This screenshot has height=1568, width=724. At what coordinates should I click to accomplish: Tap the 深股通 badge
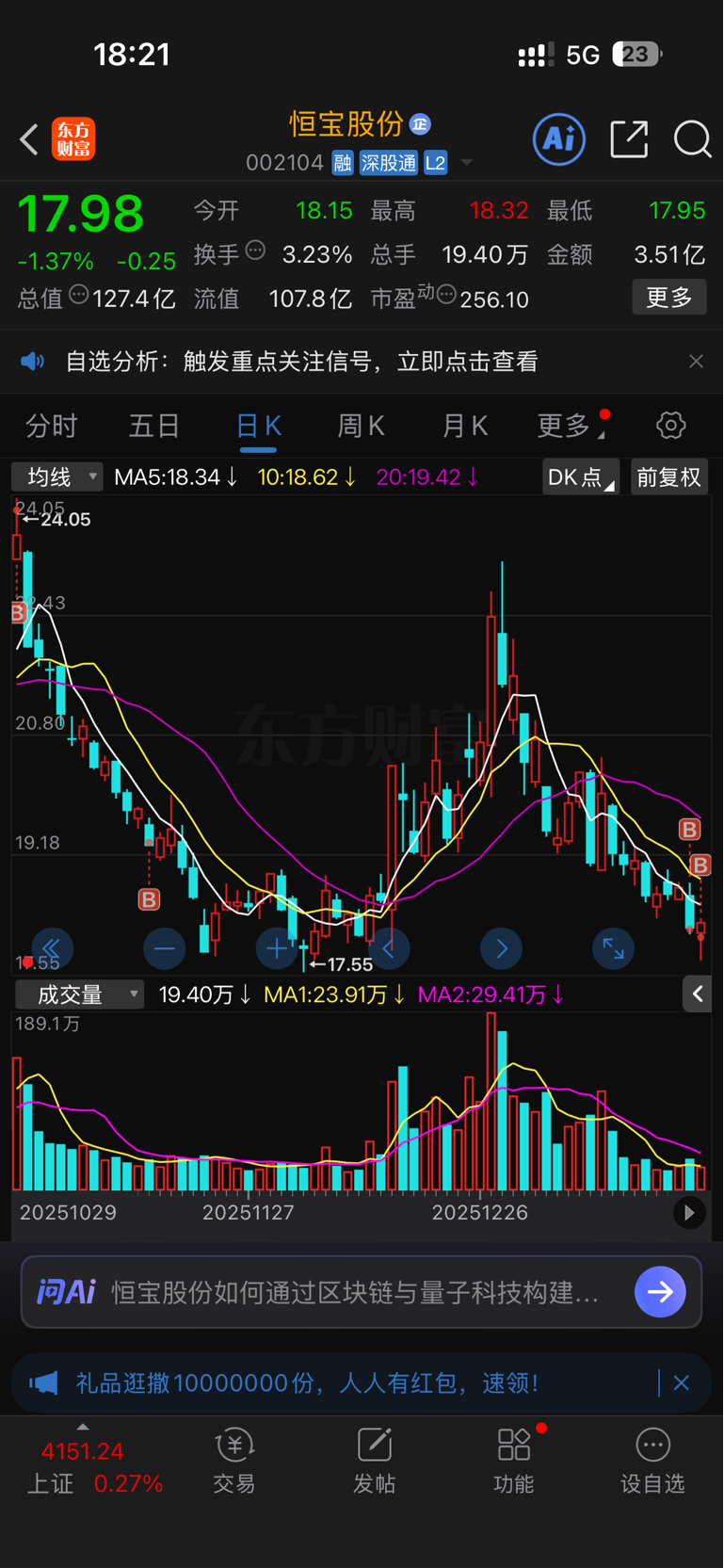[x=388, y=163]
